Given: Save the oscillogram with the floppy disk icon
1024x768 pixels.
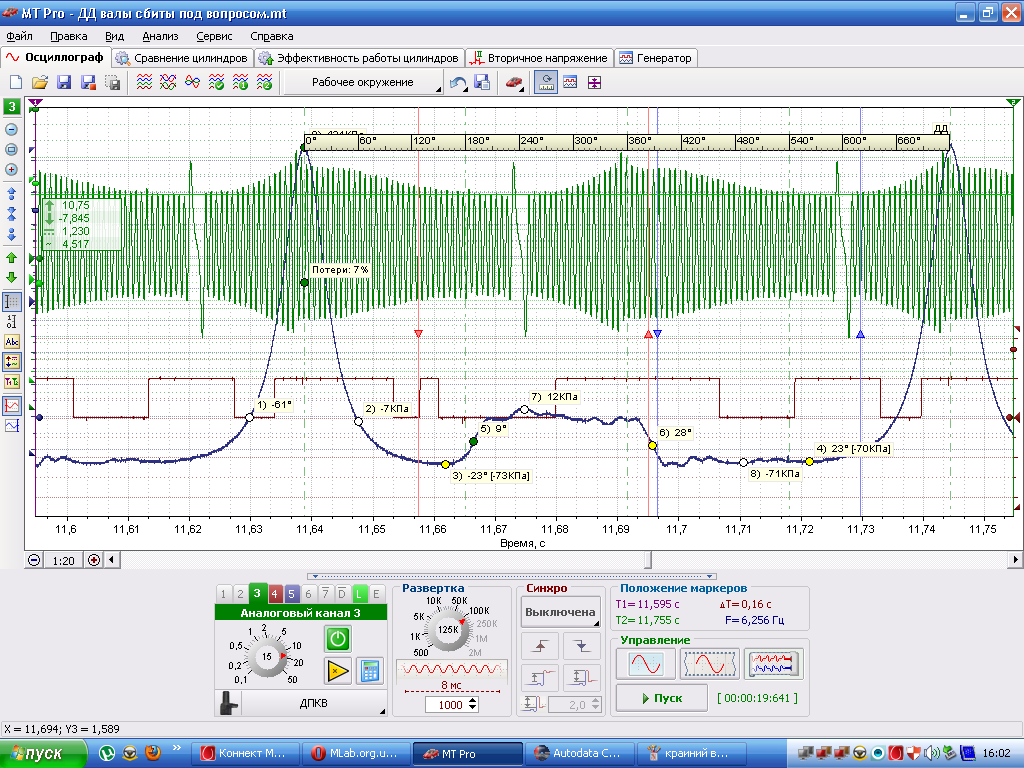Looking at the screenshot, I should pyautogui.click(x=63, y=82).
